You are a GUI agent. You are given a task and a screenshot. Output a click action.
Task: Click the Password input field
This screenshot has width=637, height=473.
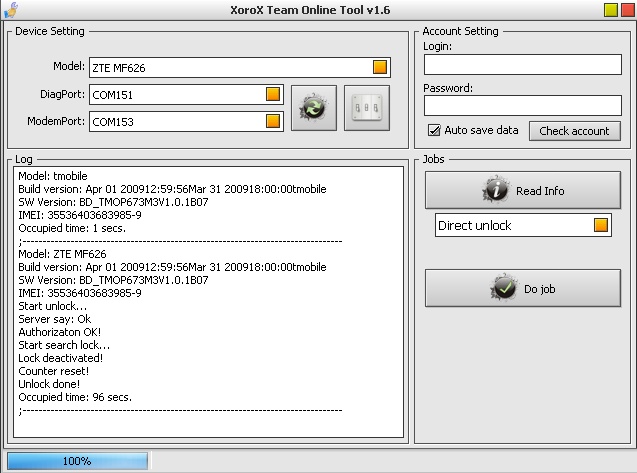(522, 105)
